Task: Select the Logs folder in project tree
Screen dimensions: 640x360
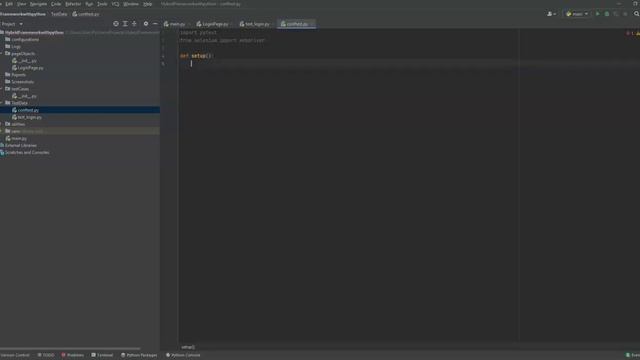Action: [x=16, y=47]
